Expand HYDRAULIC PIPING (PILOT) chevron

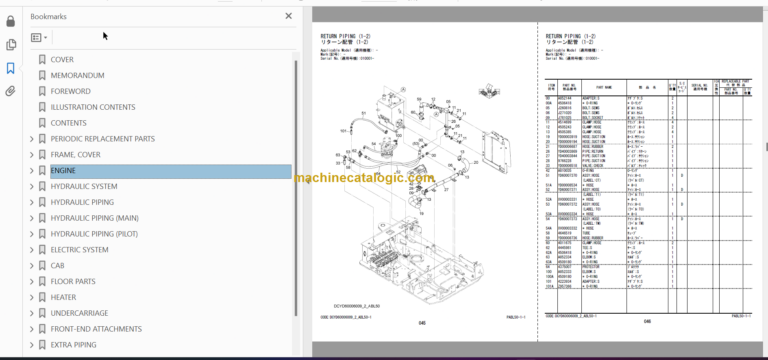32,234
